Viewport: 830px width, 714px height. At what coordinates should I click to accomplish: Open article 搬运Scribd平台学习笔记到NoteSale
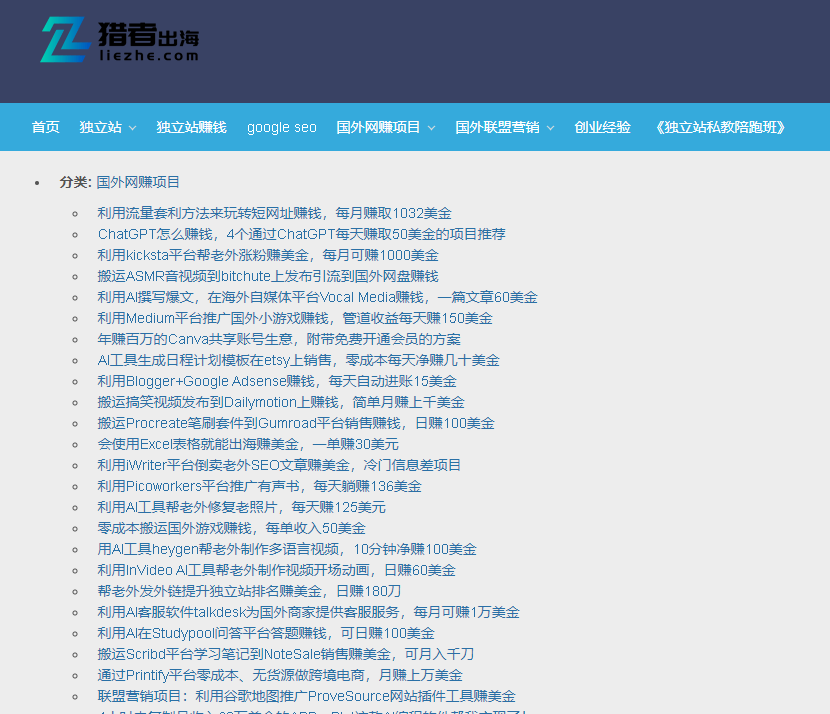pos(286,654)
